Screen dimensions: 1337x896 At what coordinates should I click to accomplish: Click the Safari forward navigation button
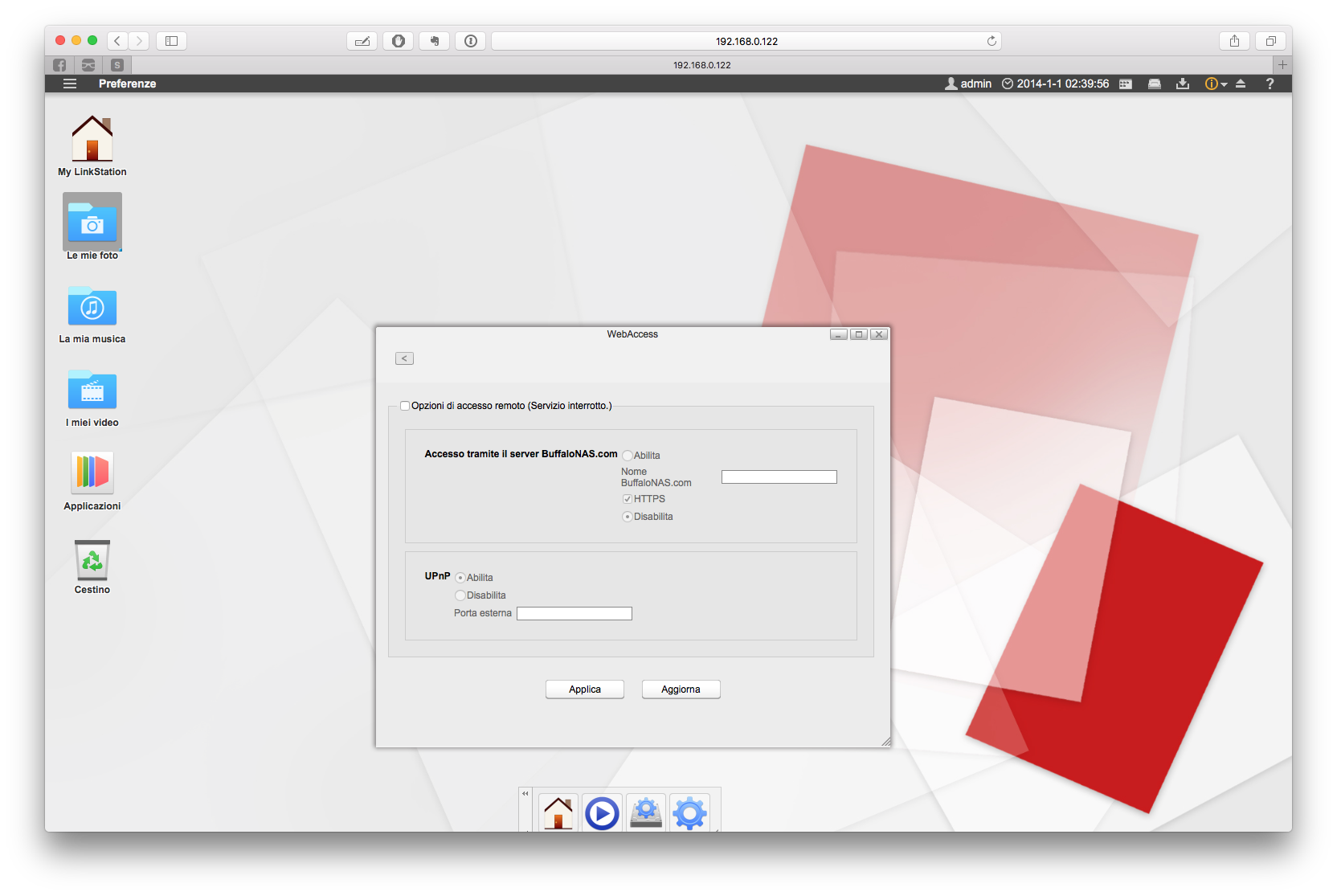tap(139, 41)
